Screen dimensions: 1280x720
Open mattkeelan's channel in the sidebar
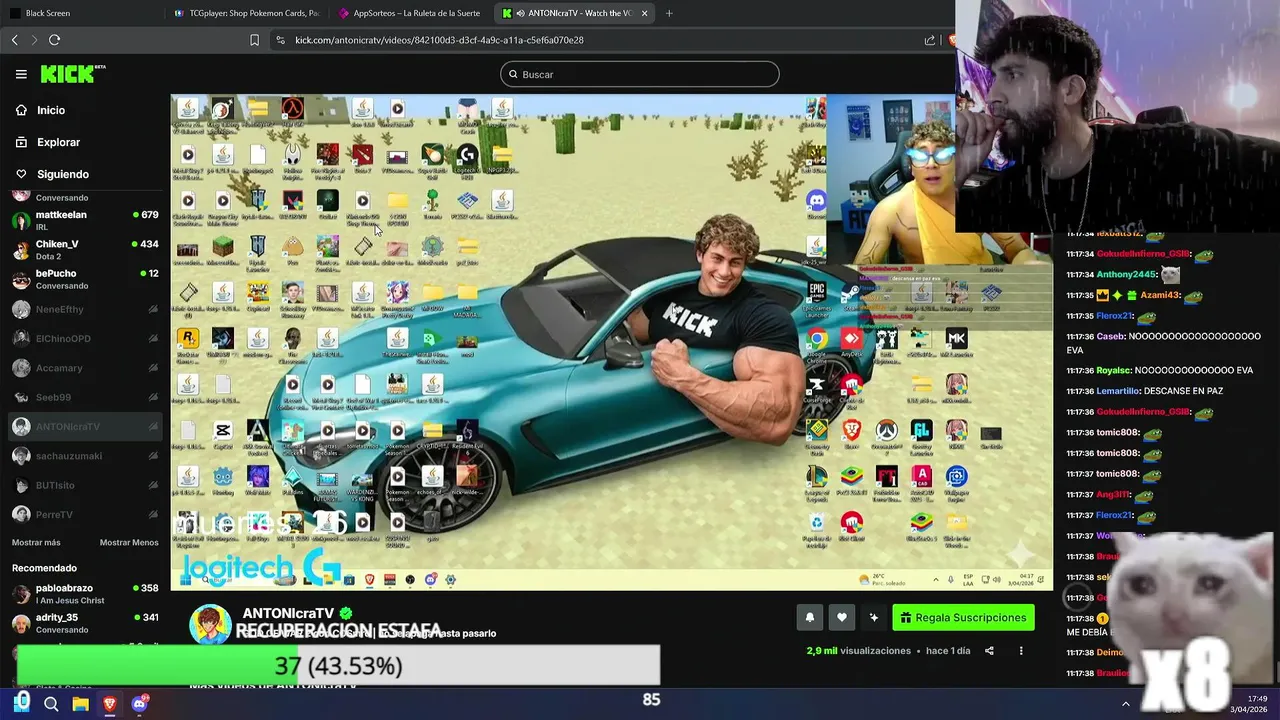click(85, 220)
